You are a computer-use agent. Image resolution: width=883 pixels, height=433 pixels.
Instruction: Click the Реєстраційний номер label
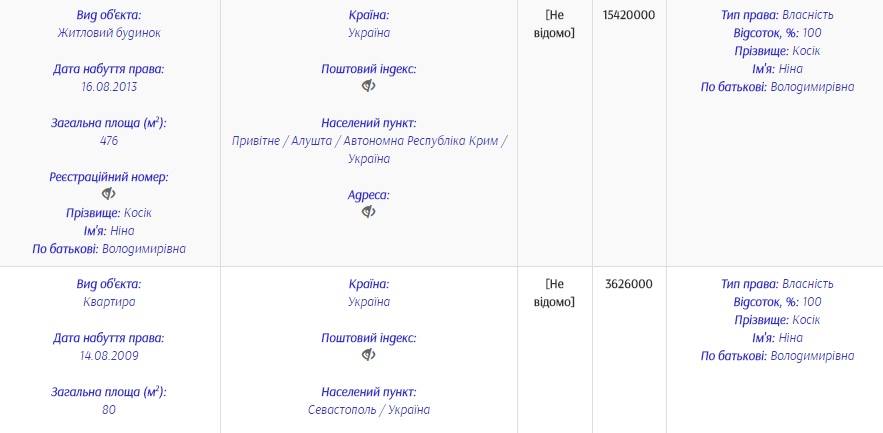point(109,177)
